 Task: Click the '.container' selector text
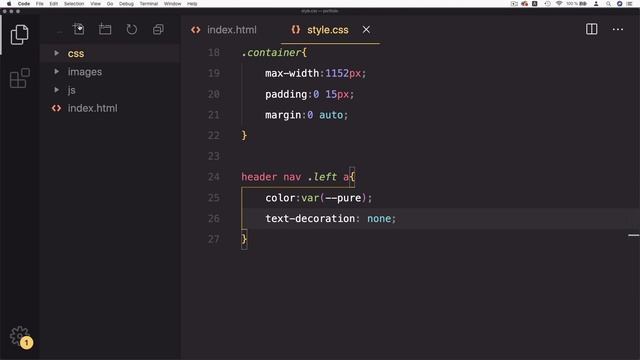[271, 53]
